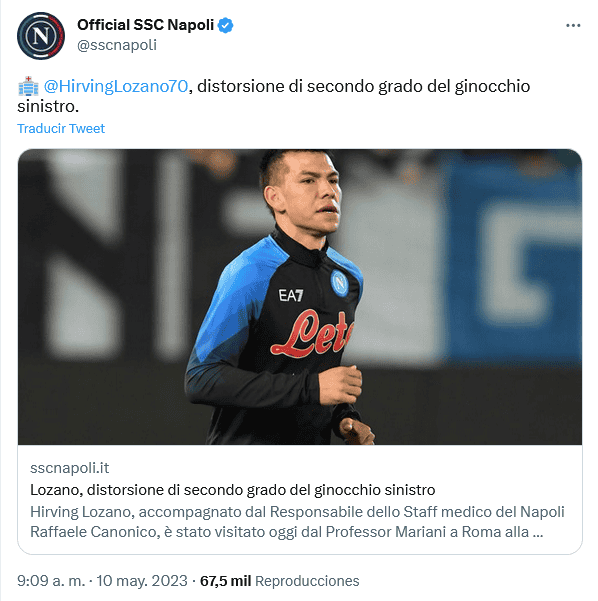The width and height of the screenshot is (598, 601).
Task: Click the word 'sinistro.' in the tweet body
Action: 48,107
